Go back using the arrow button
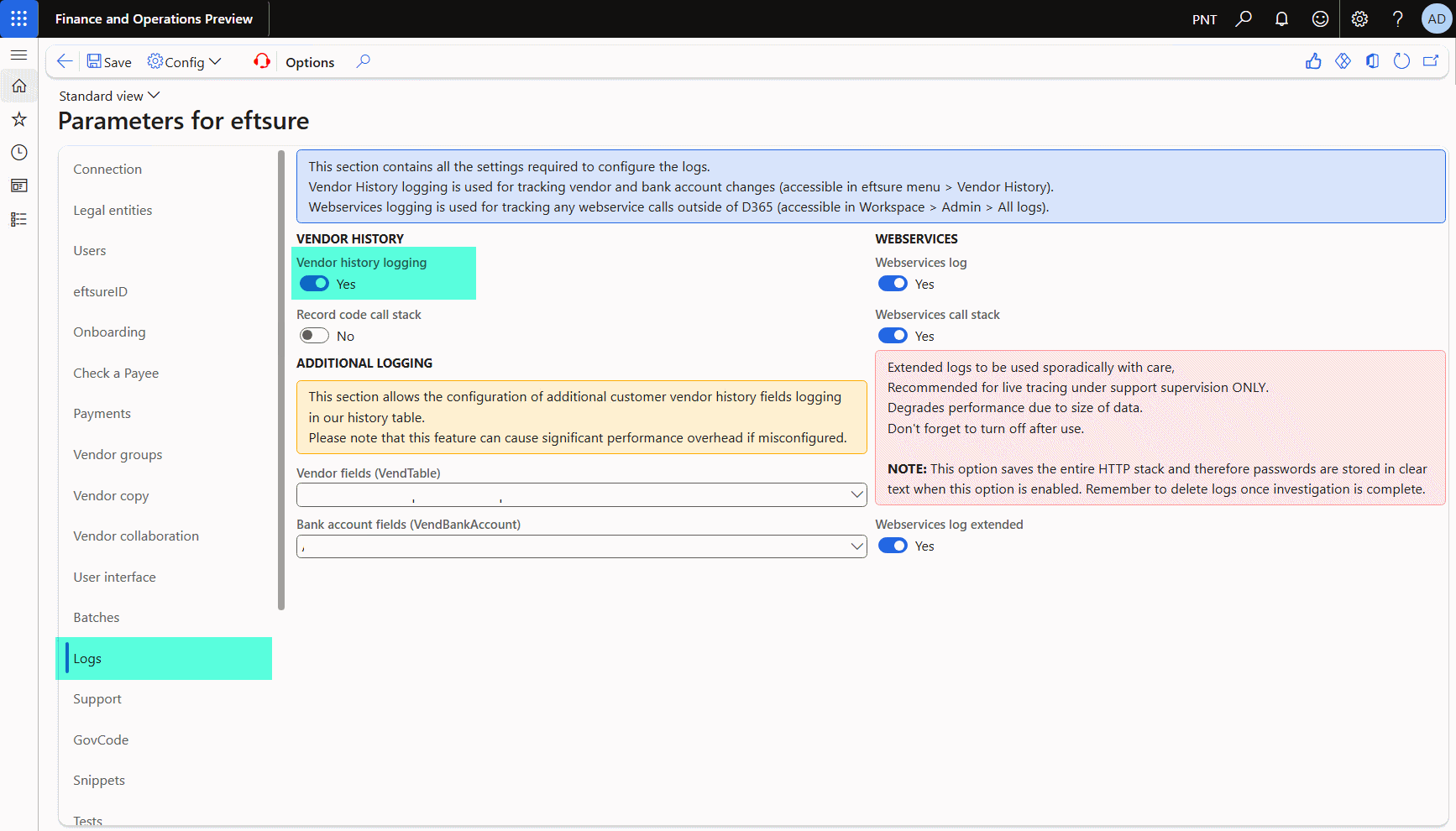The width and height of the screenshot is (1456, 831). tap(64, 61)
